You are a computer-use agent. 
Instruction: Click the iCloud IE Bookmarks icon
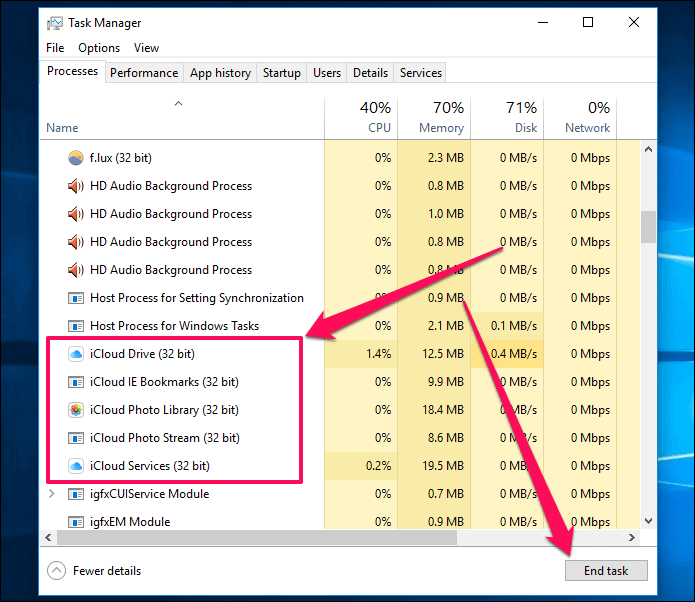pyautogui.click(x=76, y=382)
